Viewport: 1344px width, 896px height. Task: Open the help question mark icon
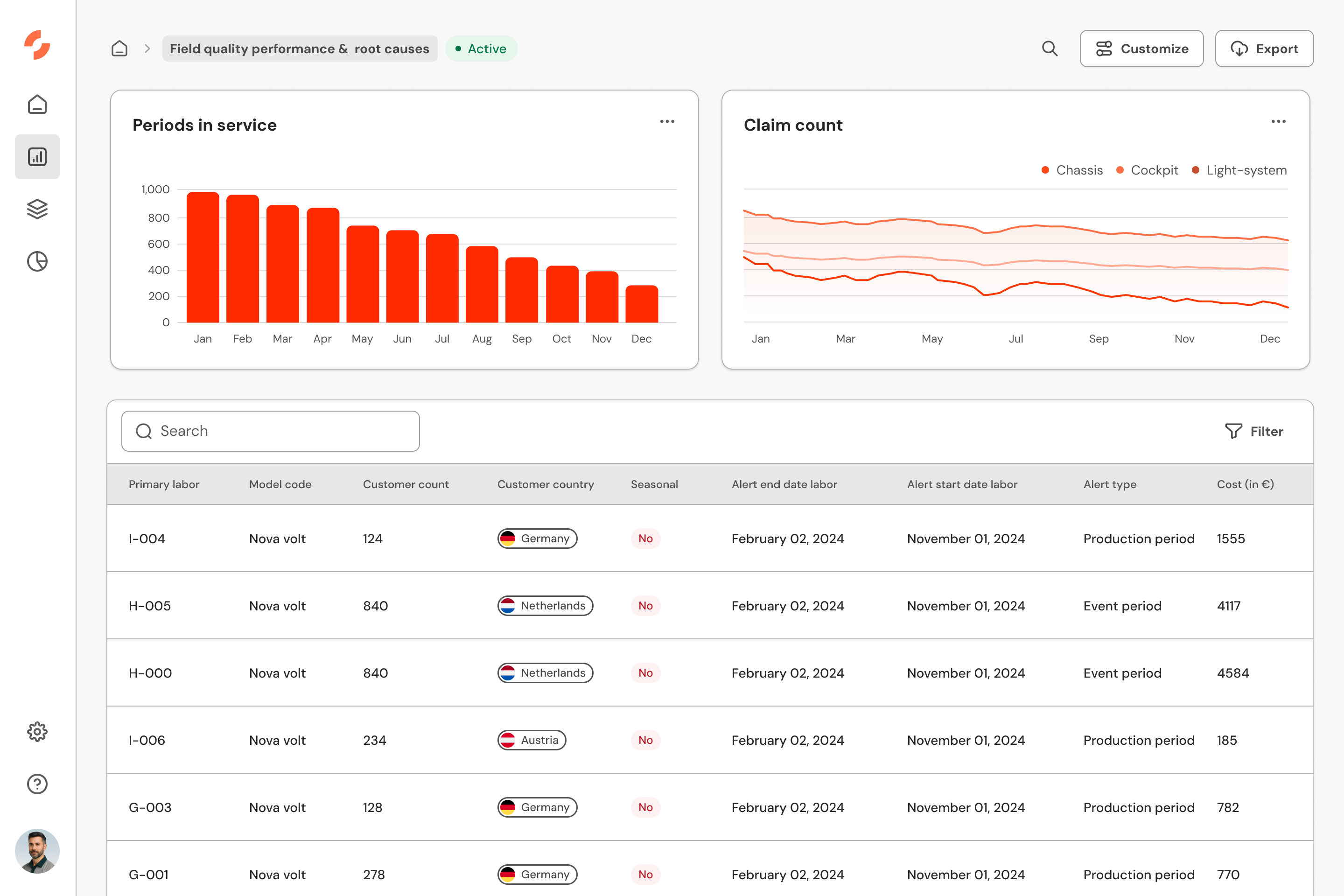coord(37,784)
